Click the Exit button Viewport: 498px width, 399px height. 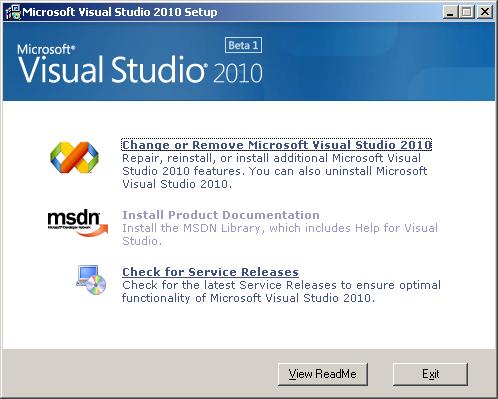point(430,374)
